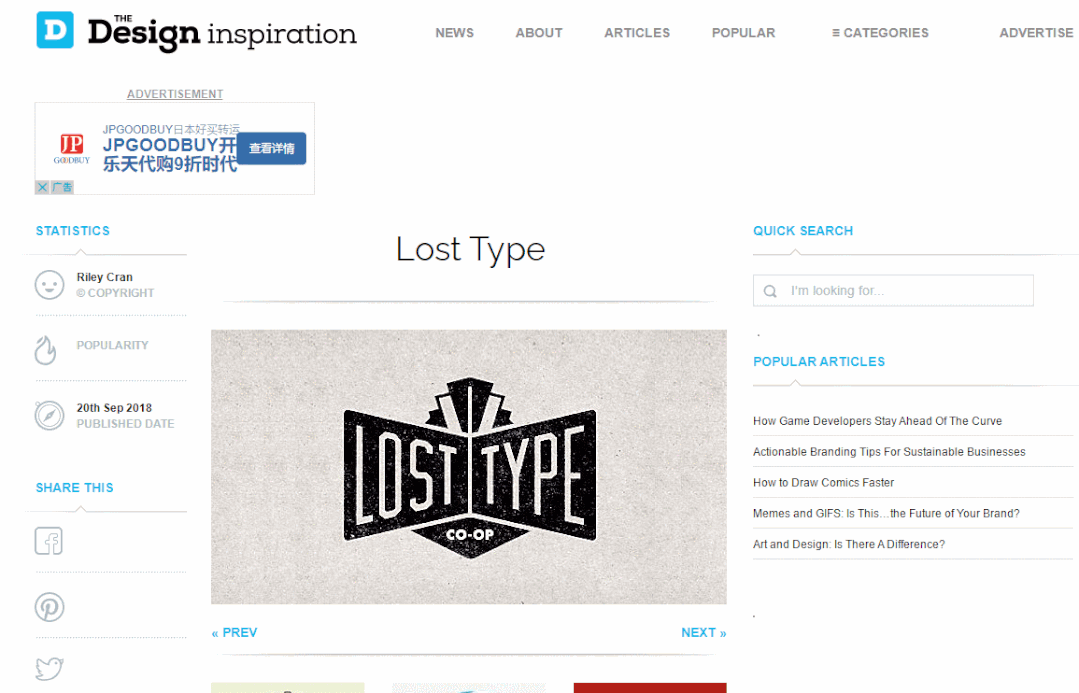Open the News menu item
This screenshot has height=693, width=1079.
tap(454, 32)
